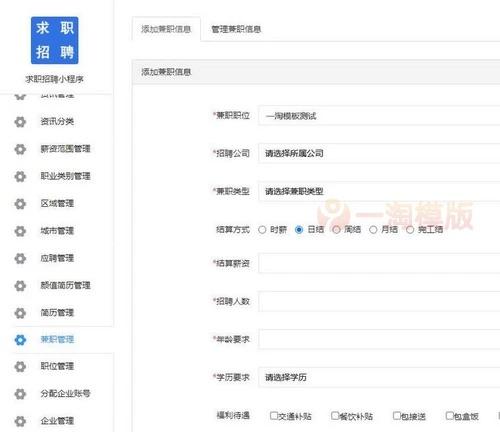Click gear icon beside 应聘管理
500x432 pixels.
(x=20, y=258)
